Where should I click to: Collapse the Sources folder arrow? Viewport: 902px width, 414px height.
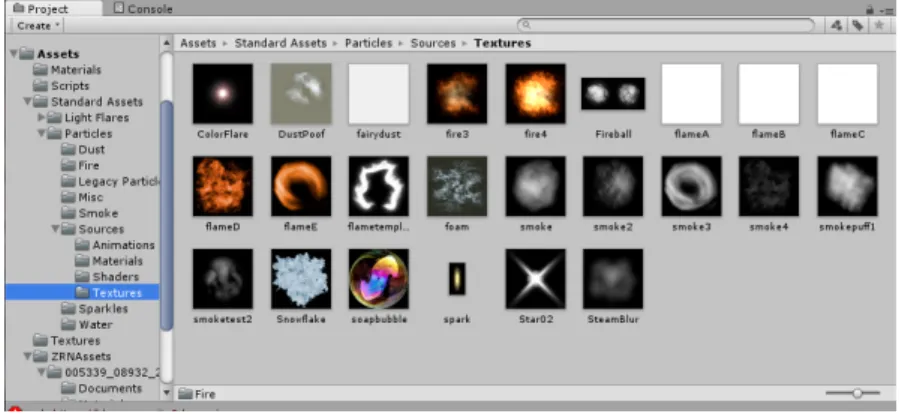[x=55, y=229]
